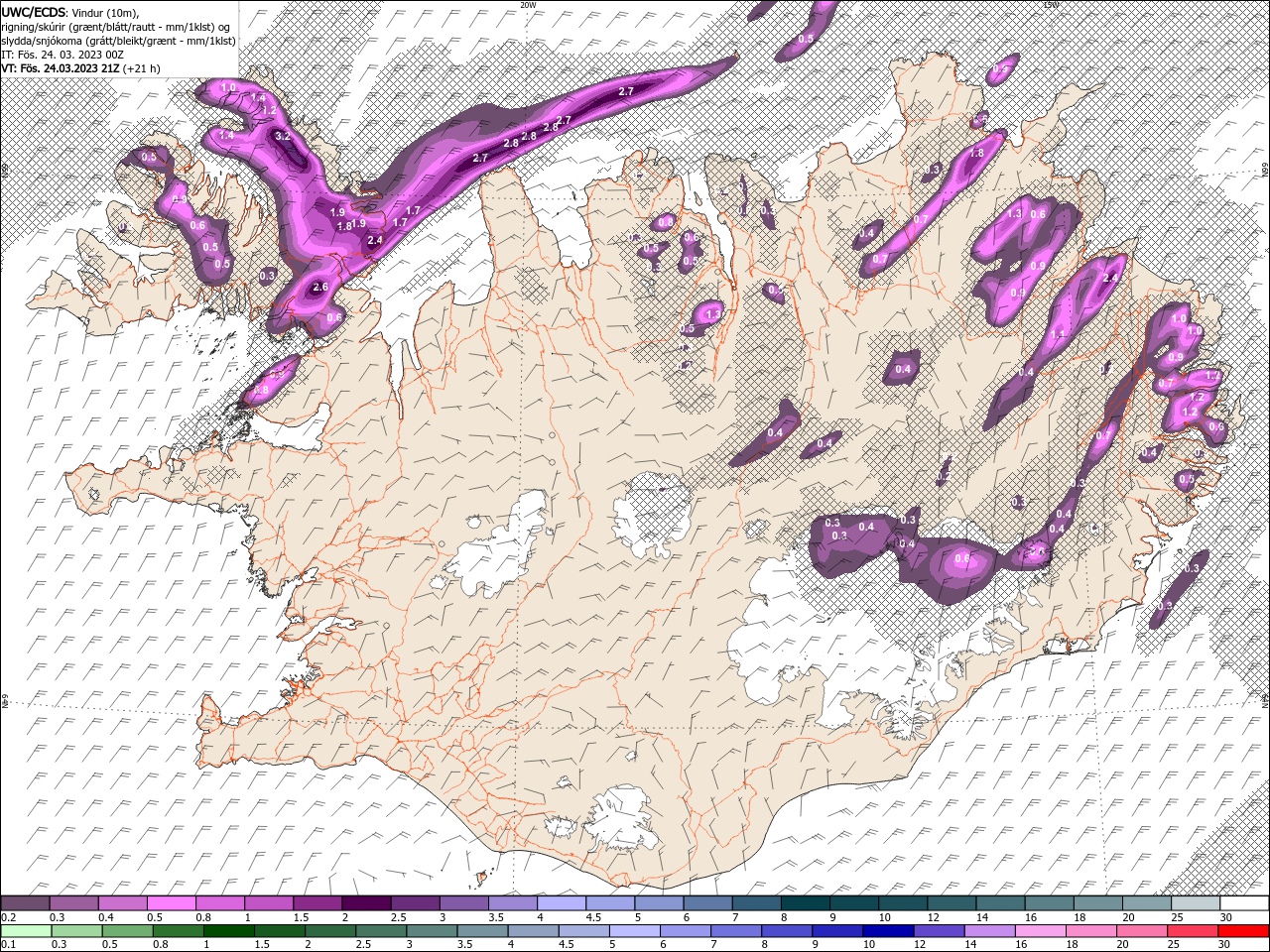Viewport: 1270px width, 952px height.
Task: Pick the deep blue swatch above lower-row 10
Action: (x=887, y=931)
